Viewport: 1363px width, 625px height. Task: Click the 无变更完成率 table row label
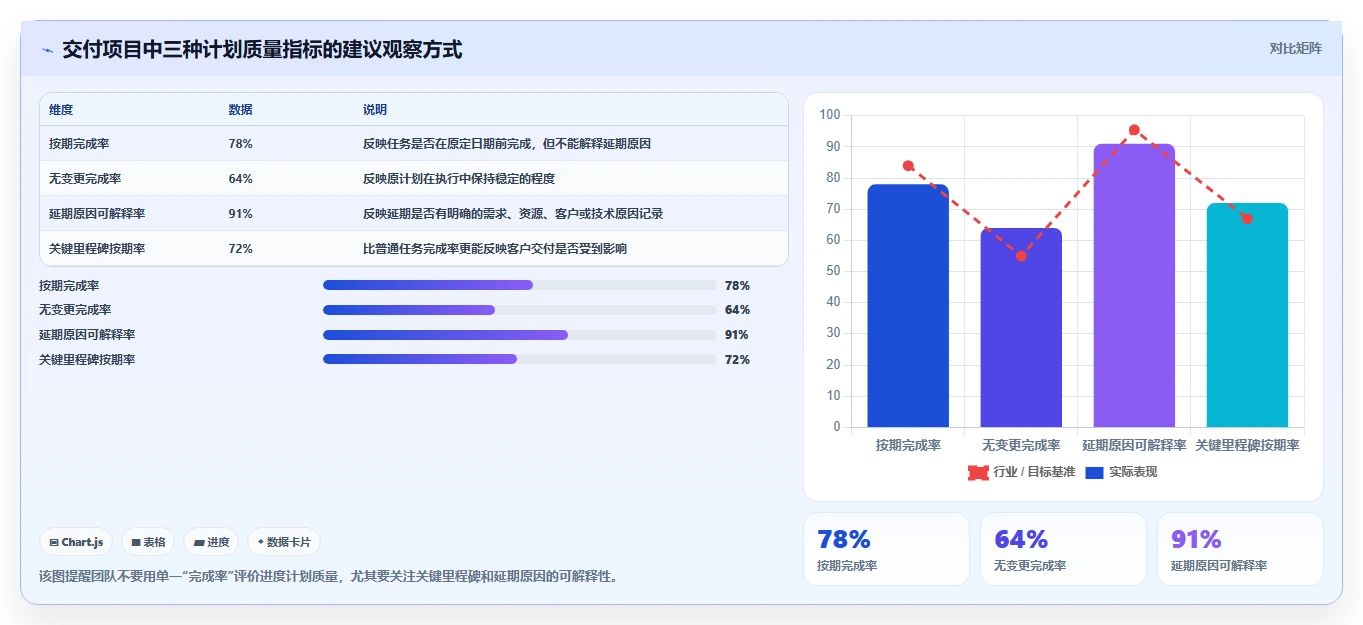pyautogui.click(x=85, y=179)
